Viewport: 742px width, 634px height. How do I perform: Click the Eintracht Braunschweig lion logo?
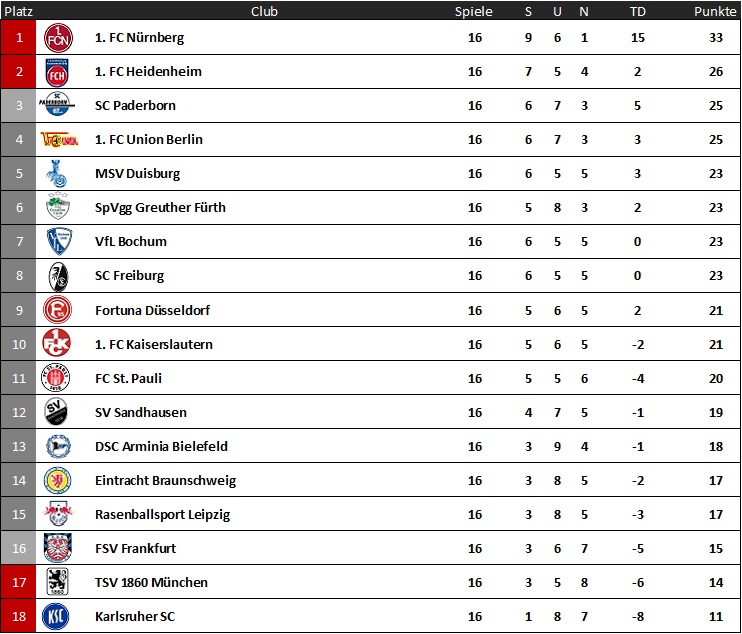(x=57, y=481)
